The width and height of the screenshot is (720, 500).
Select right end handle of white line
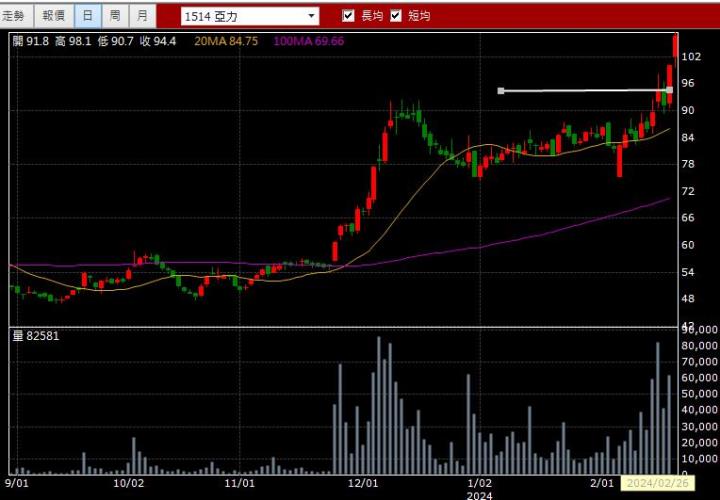click(669, 90)
